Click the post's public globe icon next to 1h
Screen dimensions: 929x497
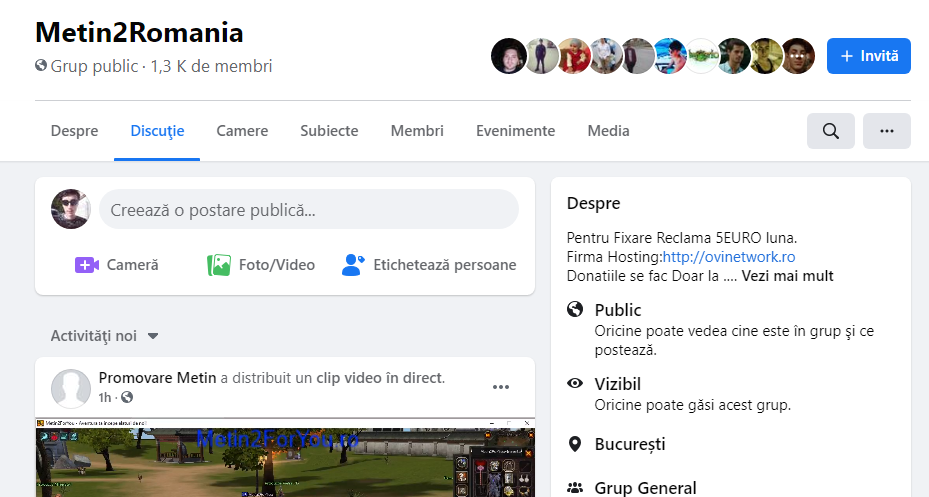click(x=127, y=397)
